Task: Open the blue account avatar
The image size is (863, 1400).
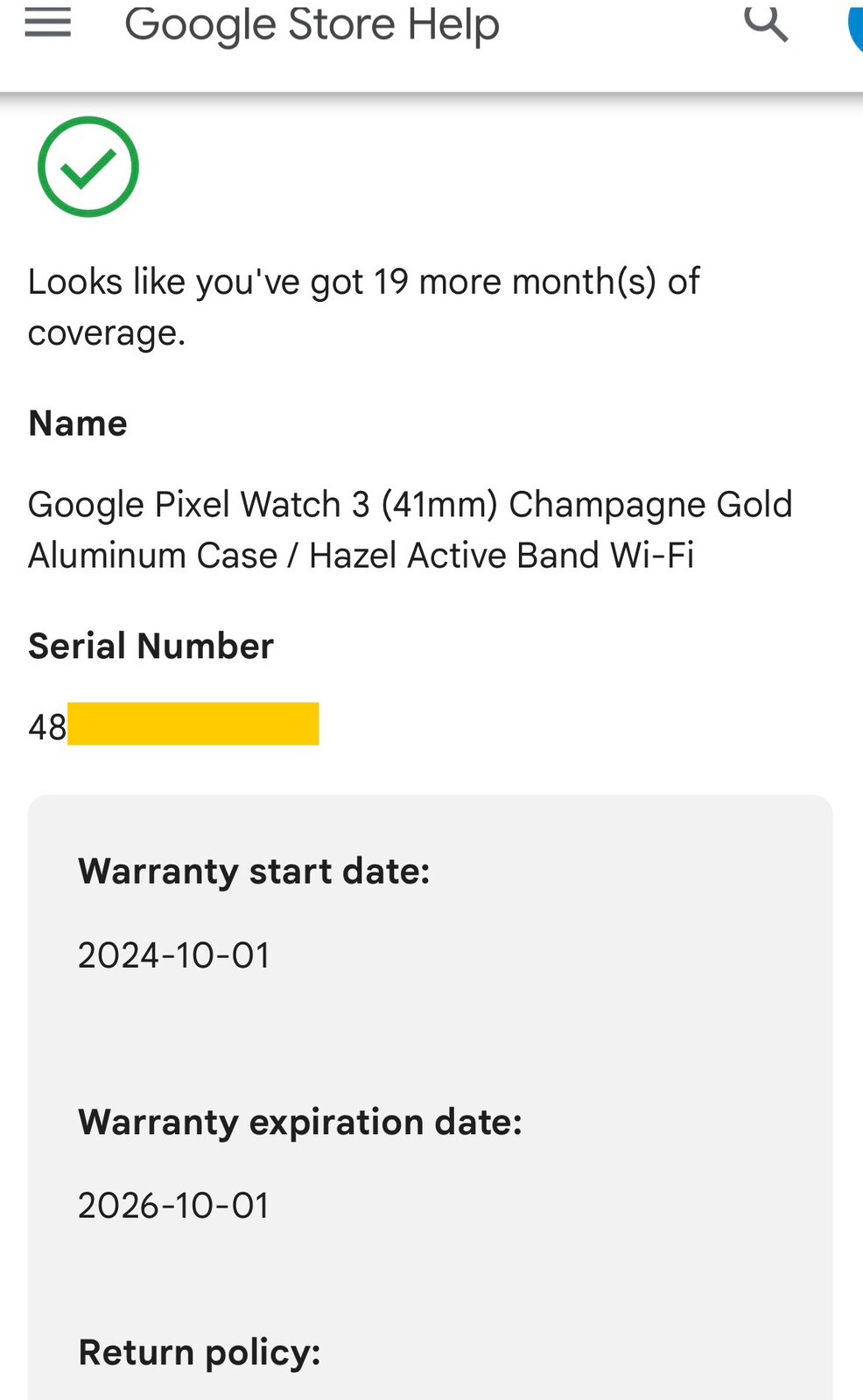Action: [x=855, y=26]
